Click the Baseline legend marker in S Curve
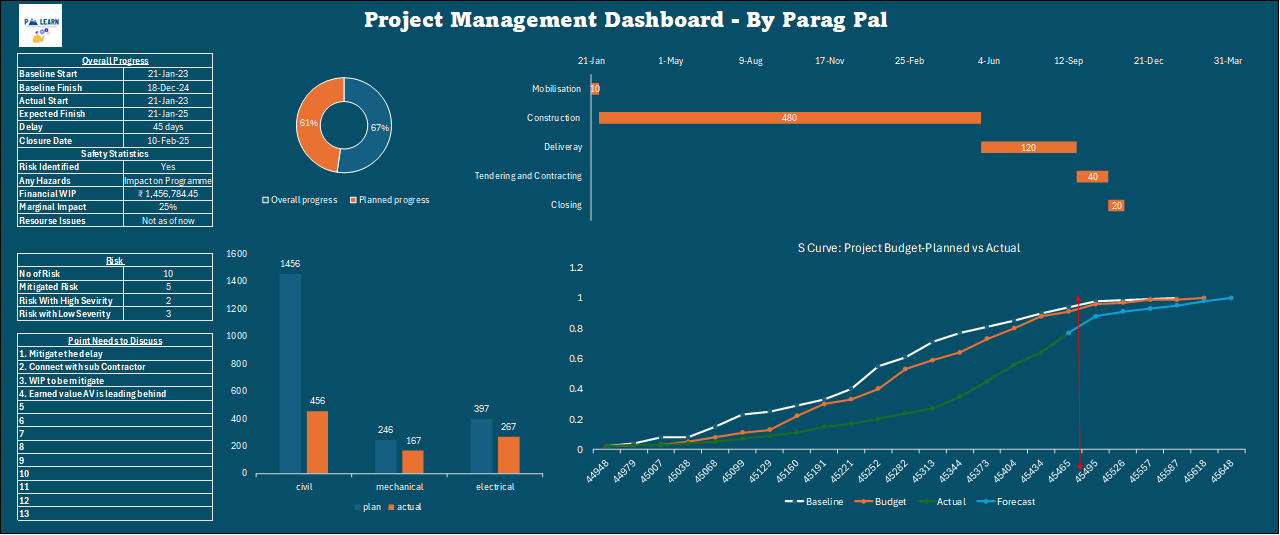This screenshot has height=535, width=1280. (x=795, y=502)
